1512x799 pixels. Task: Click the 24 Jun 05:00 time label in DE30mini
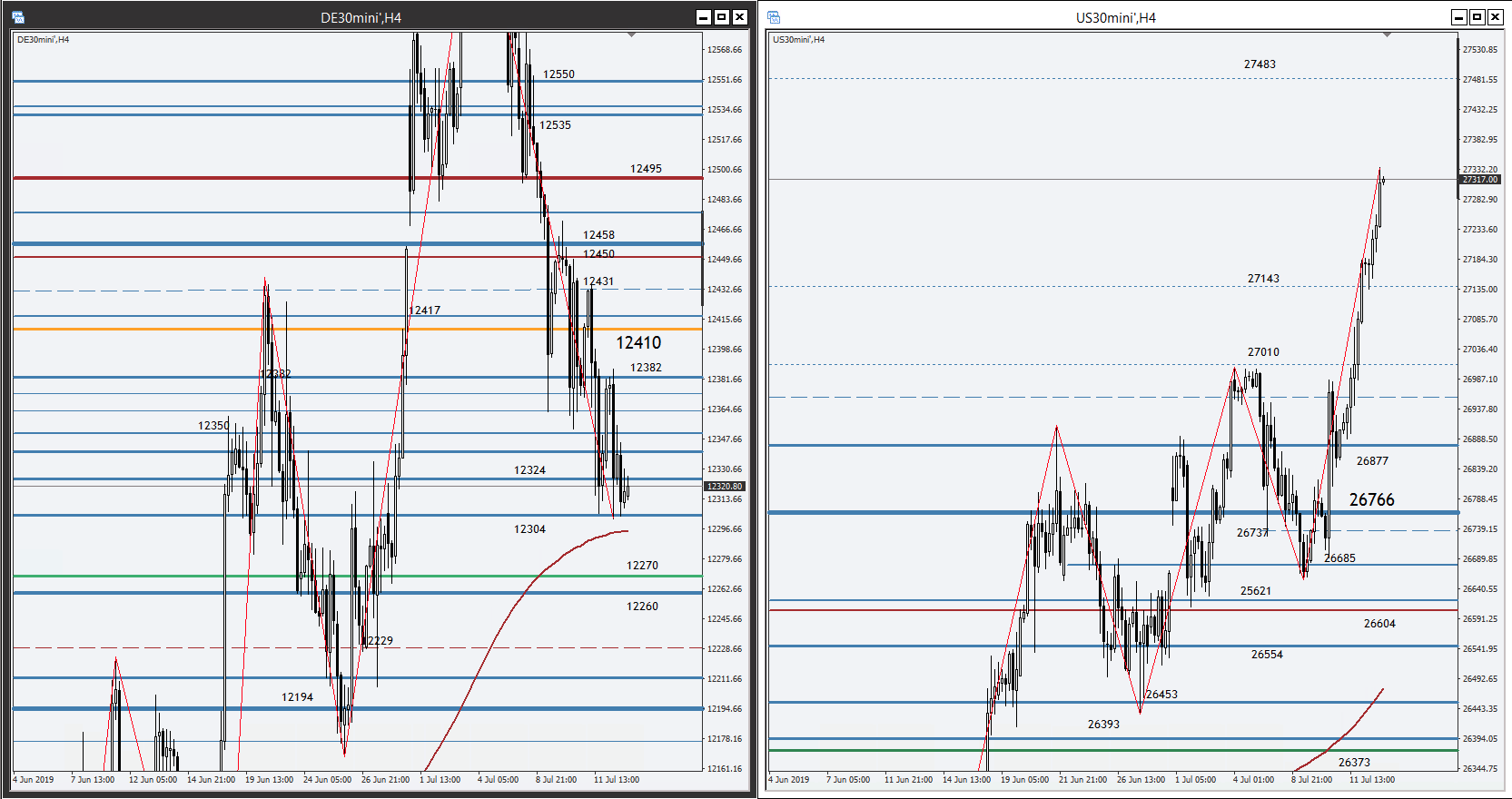click(x=327, y=780)
